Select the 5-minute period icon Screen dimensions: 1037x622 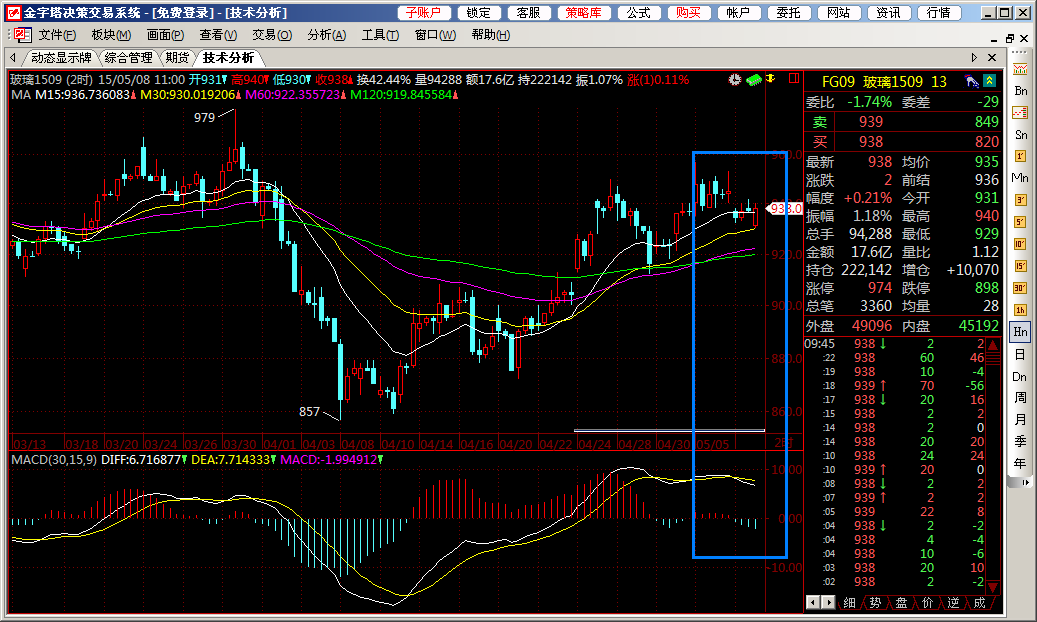coord(1020,222)
